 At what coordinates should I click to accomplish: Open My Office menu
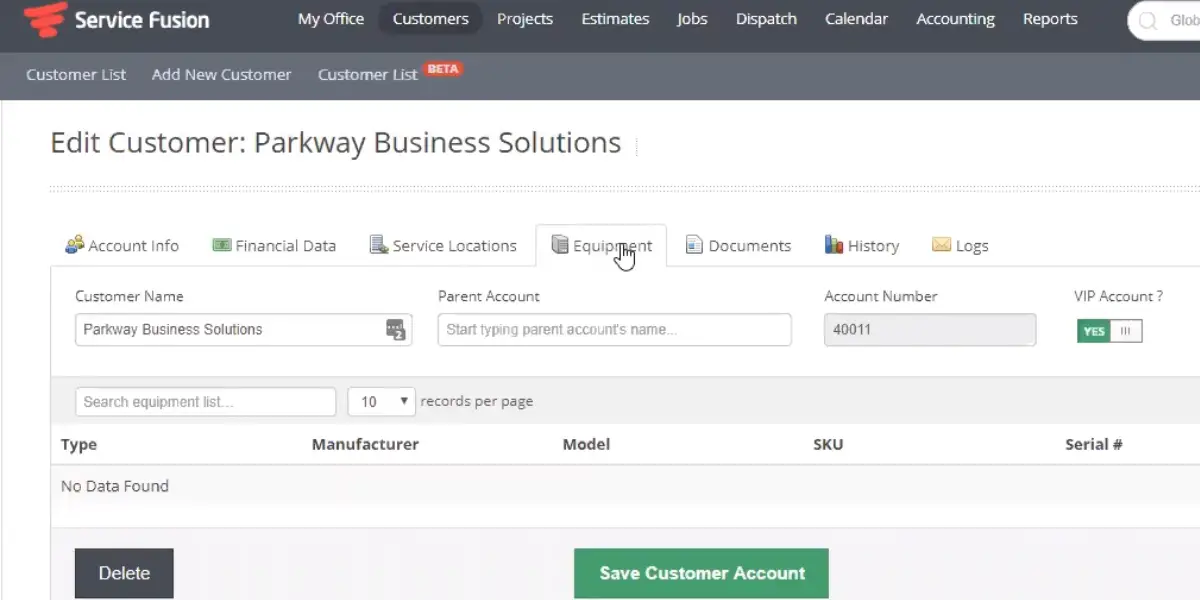tap(331, 19)
